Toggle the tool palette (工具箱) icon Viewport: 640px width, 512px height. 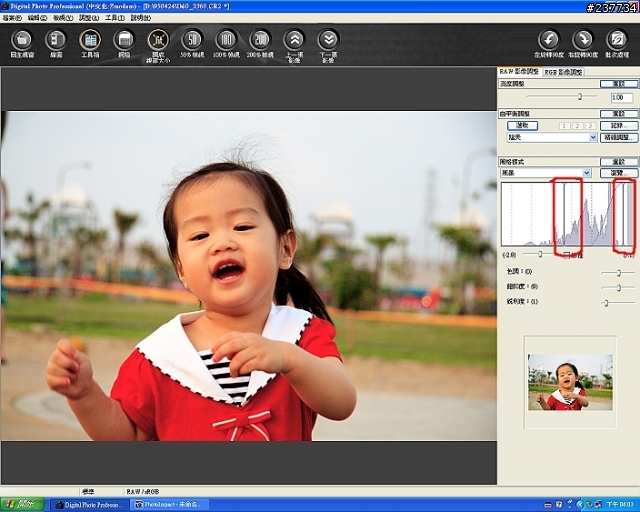(x=90, y=40)
